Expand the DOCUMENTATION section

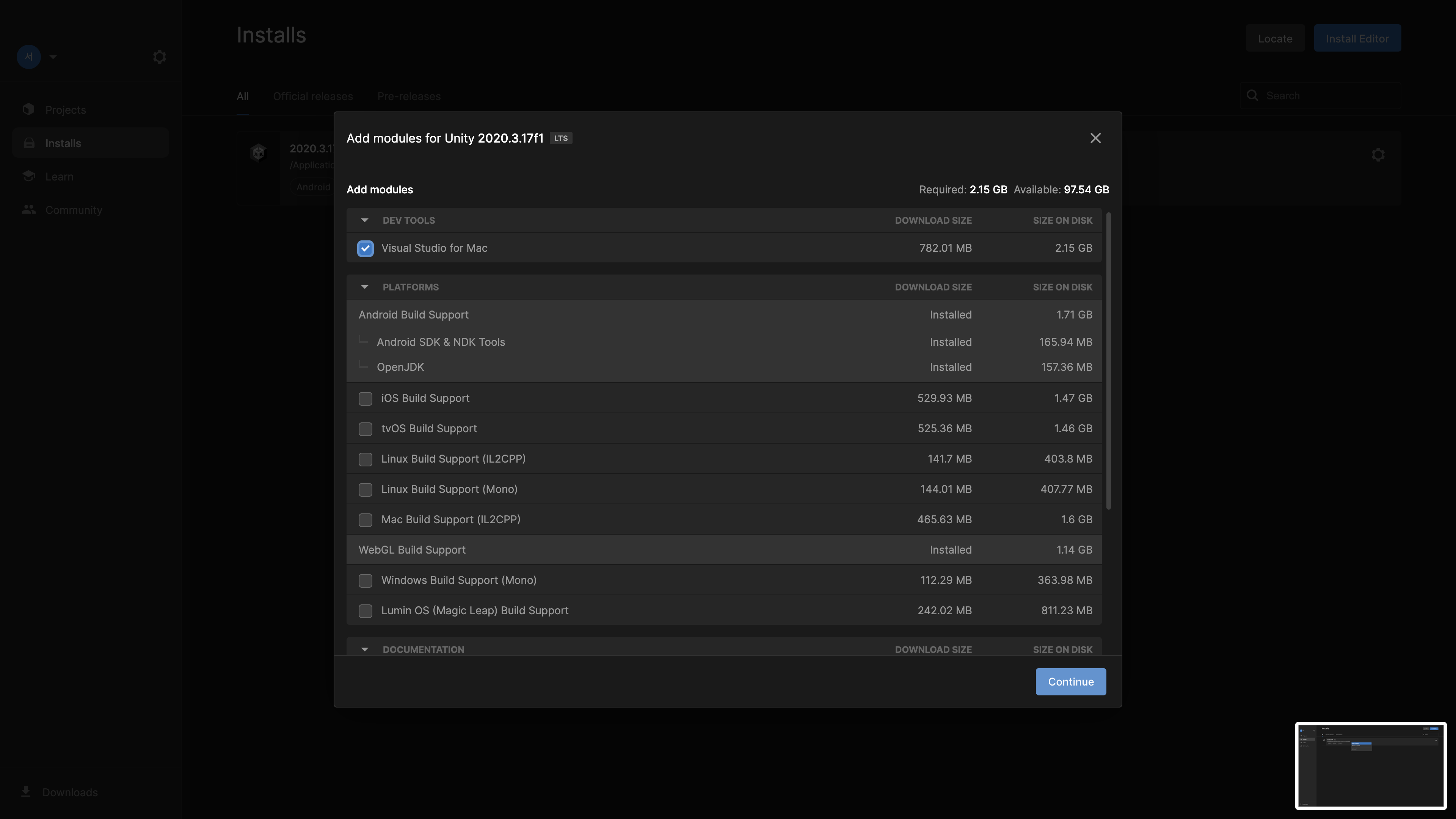click(x=364, y=649)
